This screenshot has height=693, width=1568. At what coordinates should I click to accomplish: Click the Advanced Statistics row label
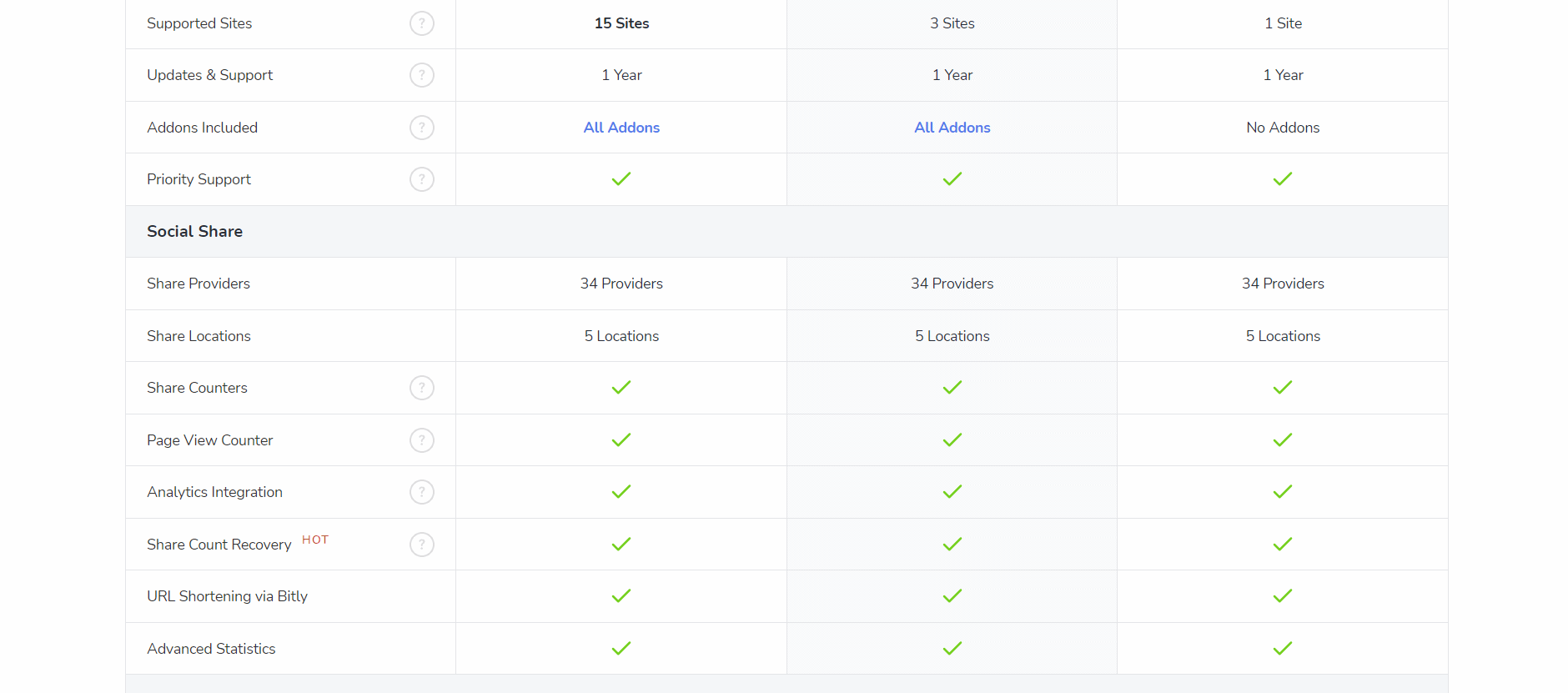point(211,649)
